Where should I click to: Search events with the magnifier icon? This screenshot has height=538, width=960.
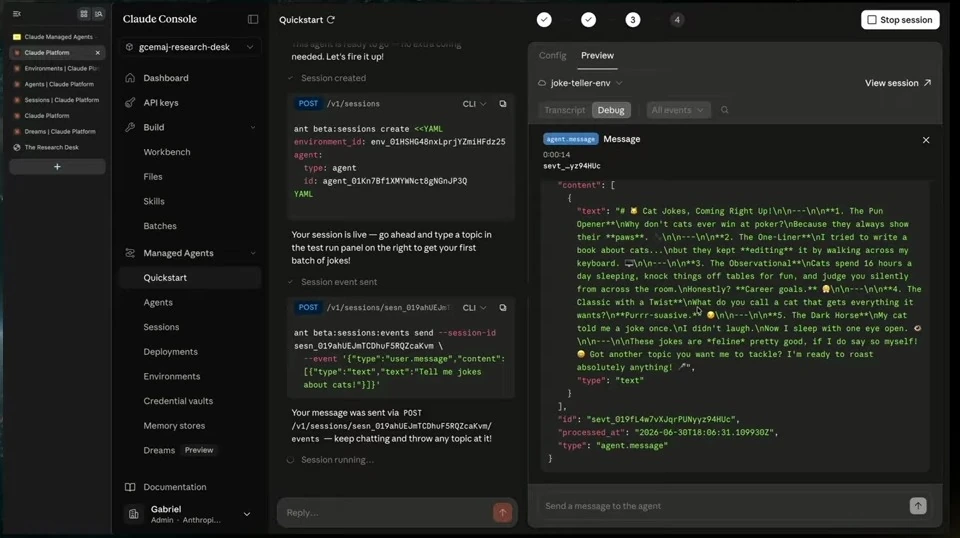[724, 110]
